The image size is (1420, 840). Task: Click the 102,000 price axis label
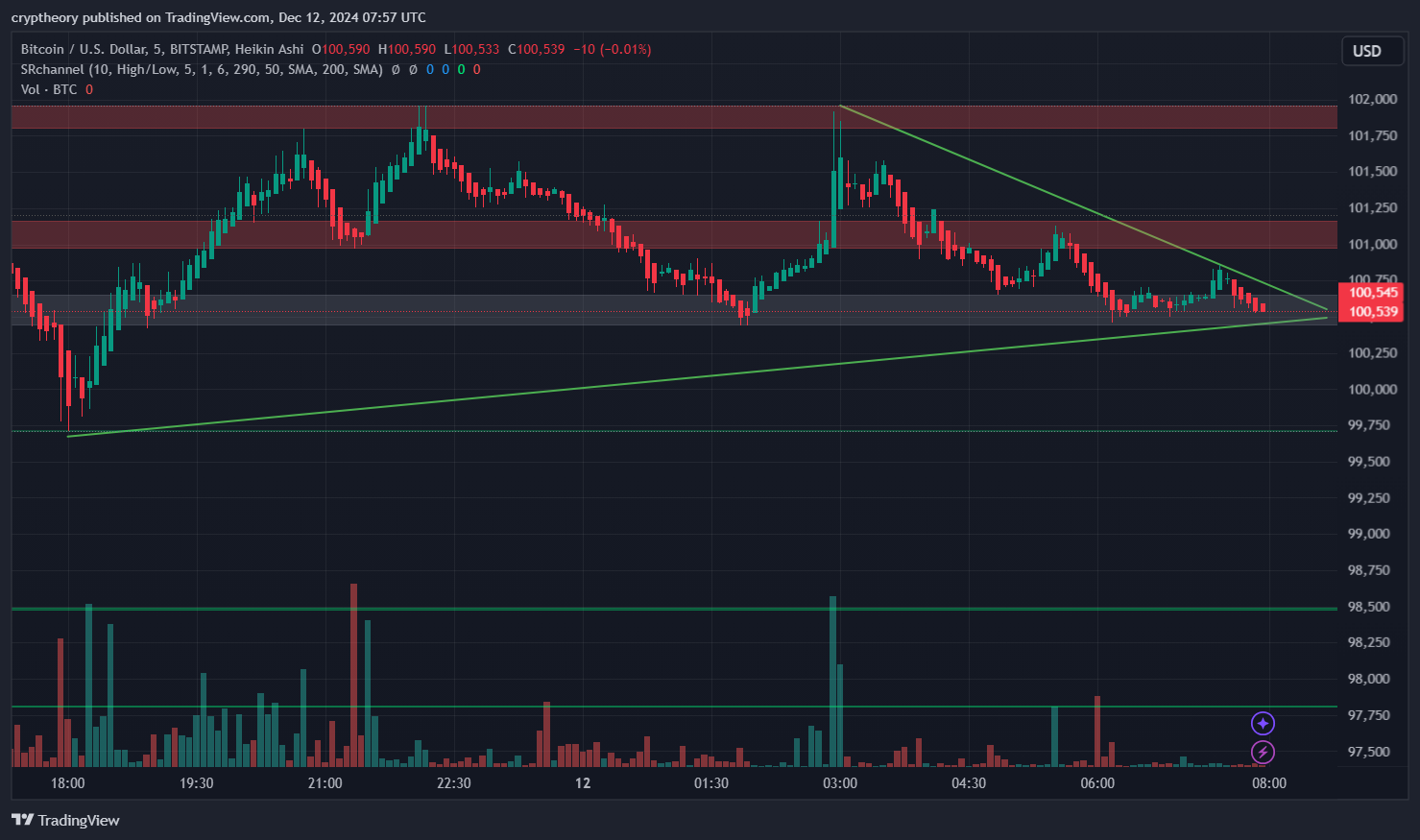(1372, 99)
